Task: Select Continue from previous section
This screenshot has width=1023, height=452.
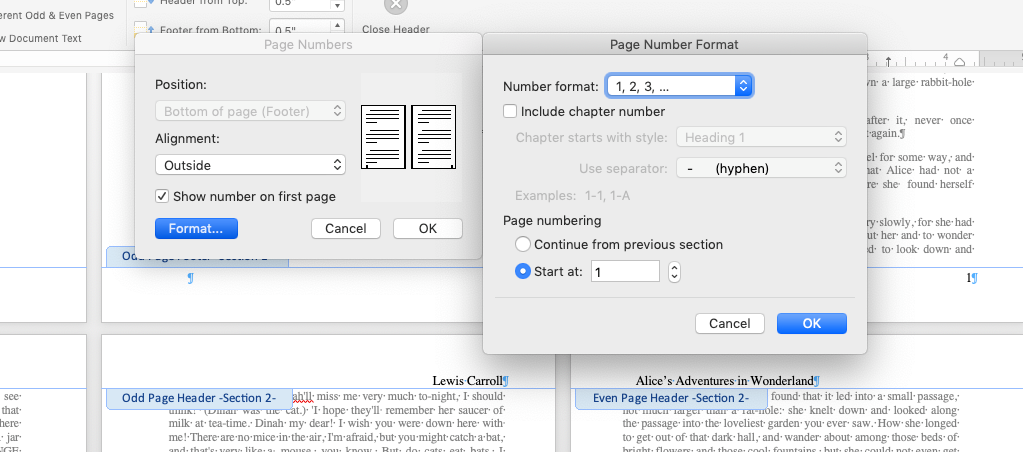Action: [x=523, y=245]
